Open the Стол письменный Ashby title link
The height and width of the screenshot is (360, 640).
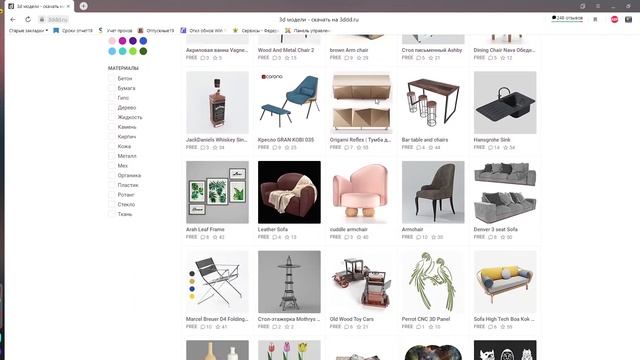click(x=432, y=50)
